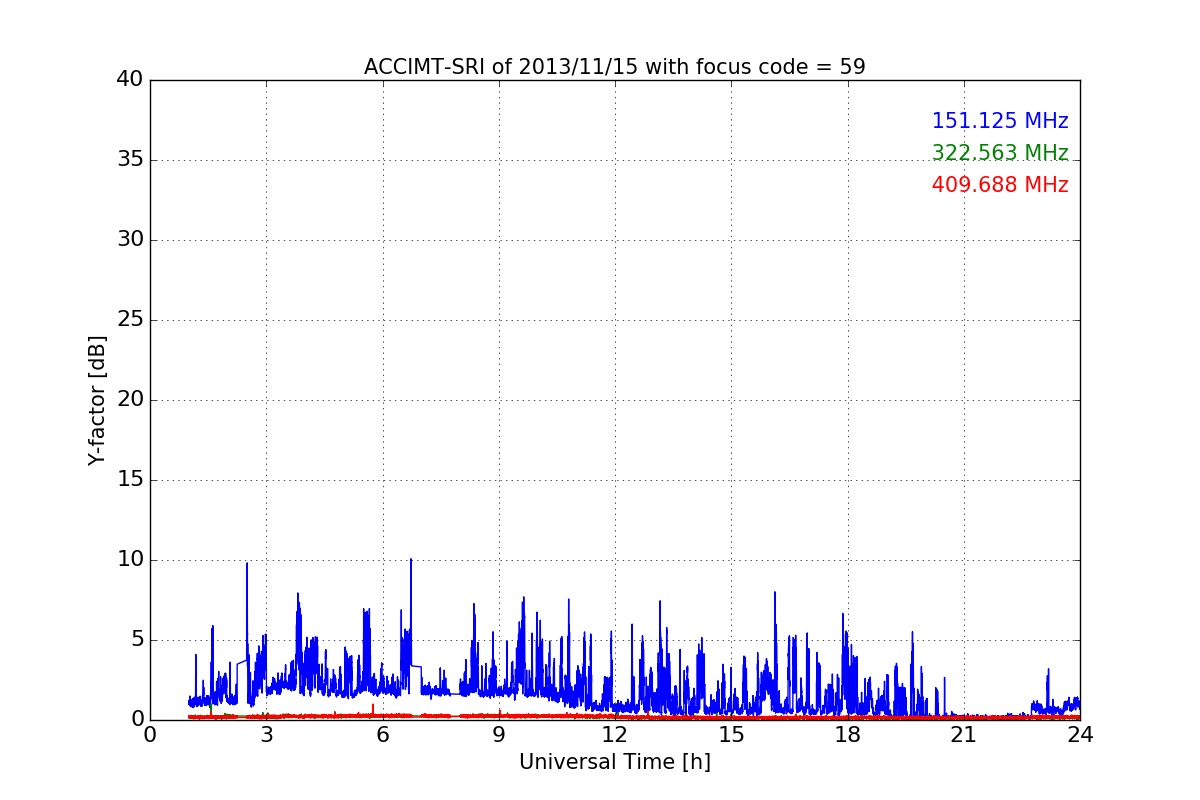Click the y-axis tick label 25
The width and height of the screenshot is (1200, 800).
point(130,320)
